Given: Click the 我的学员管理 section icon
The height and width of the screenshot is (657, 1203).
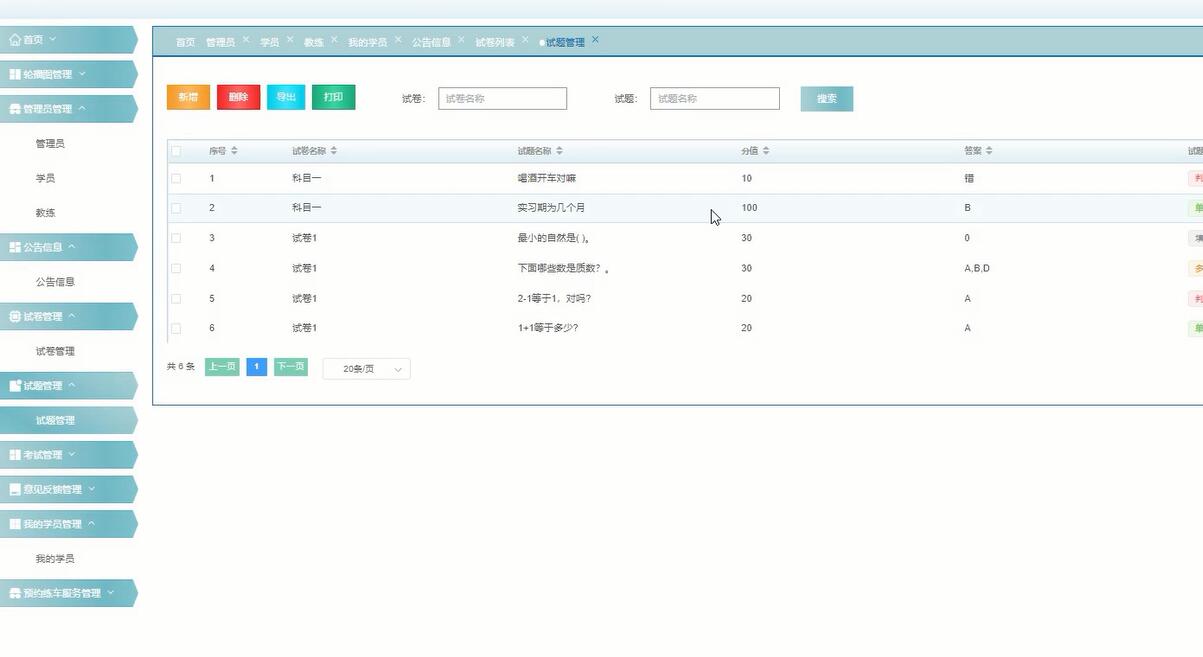Looking at the screenshot, I should 15,524.
